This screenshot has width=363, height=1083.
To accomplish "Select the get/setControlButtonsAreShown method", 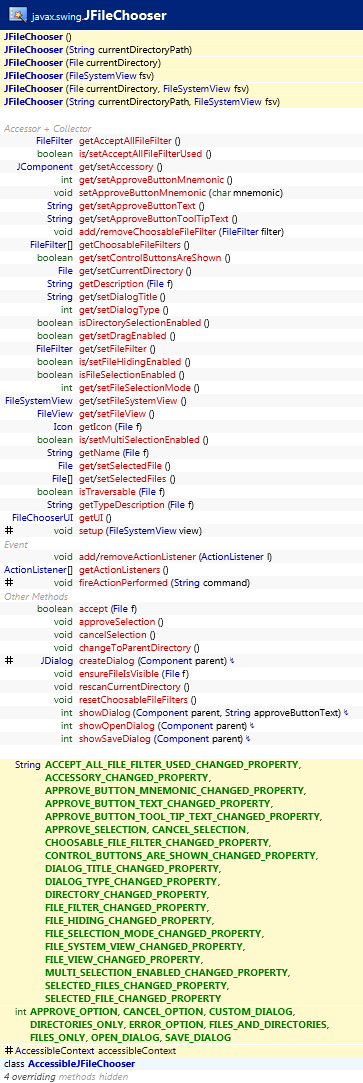I will click(x=155, y=258).
